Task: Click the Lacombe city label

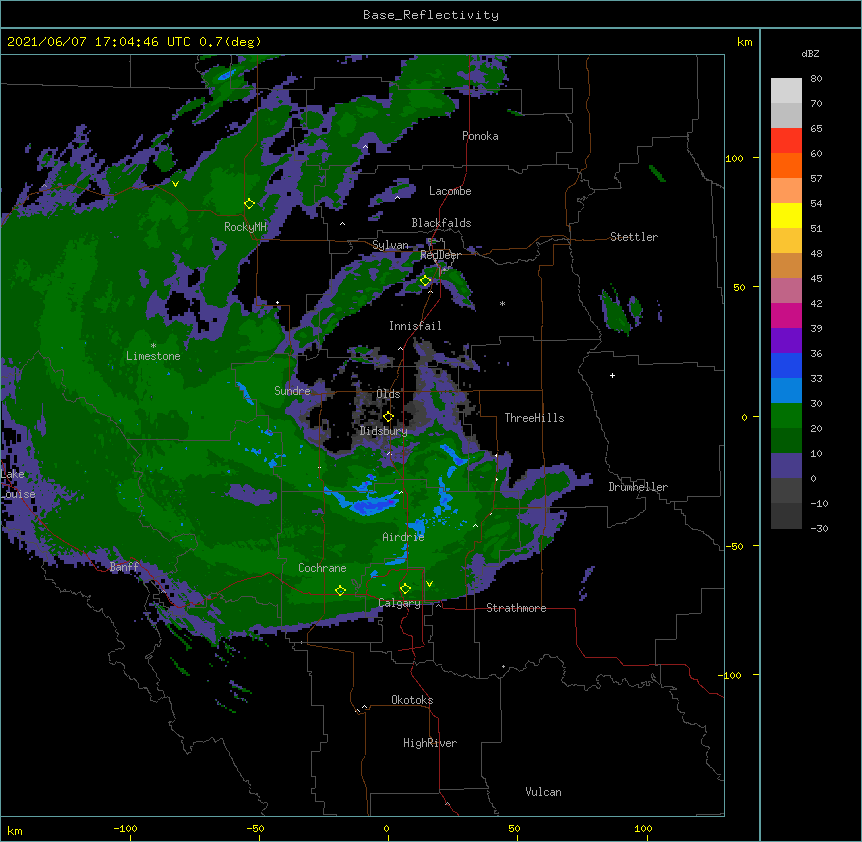Action: tap(450, 191)
